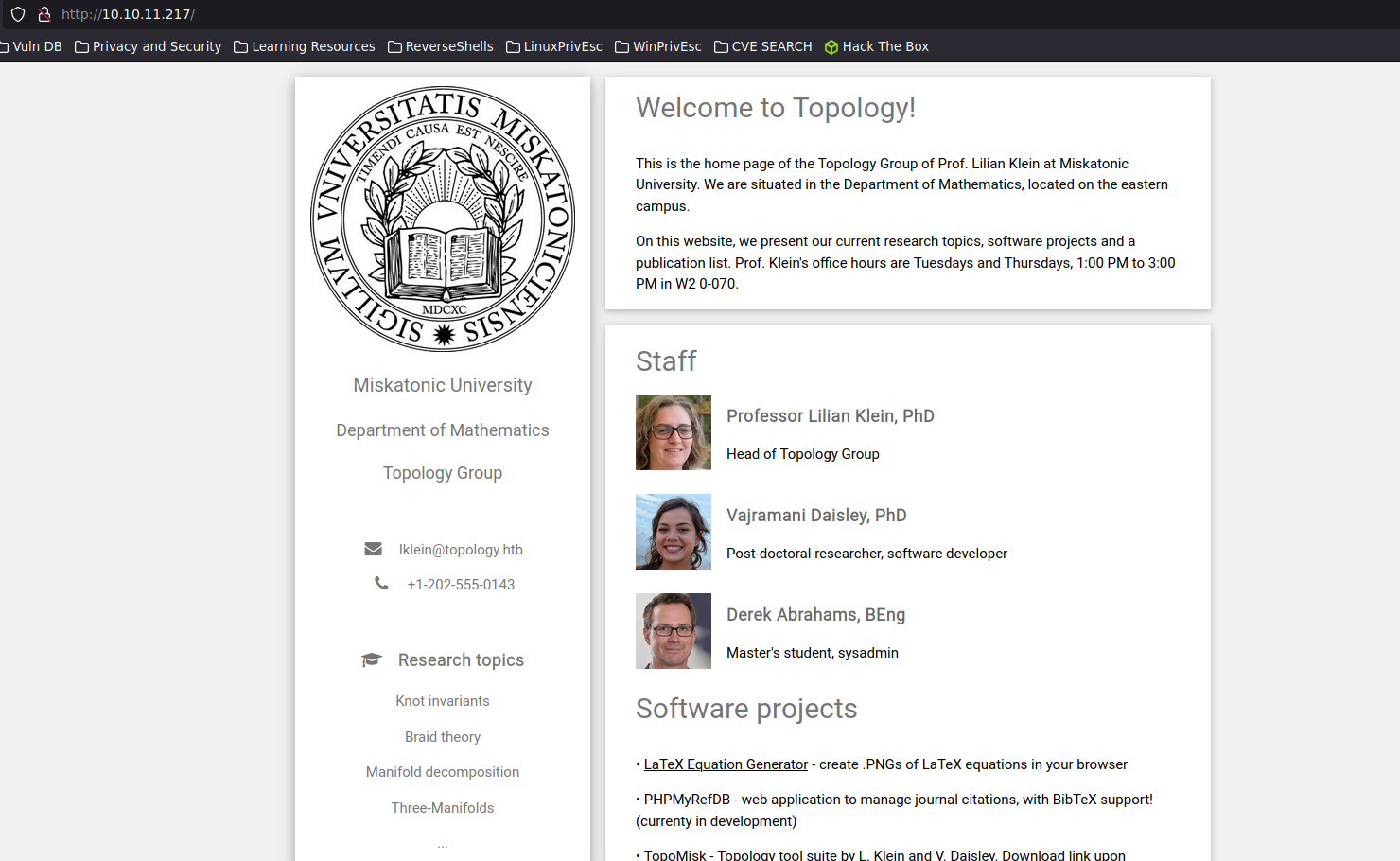Open the Learning Resources bookmark folder

[x=305, y=46]
